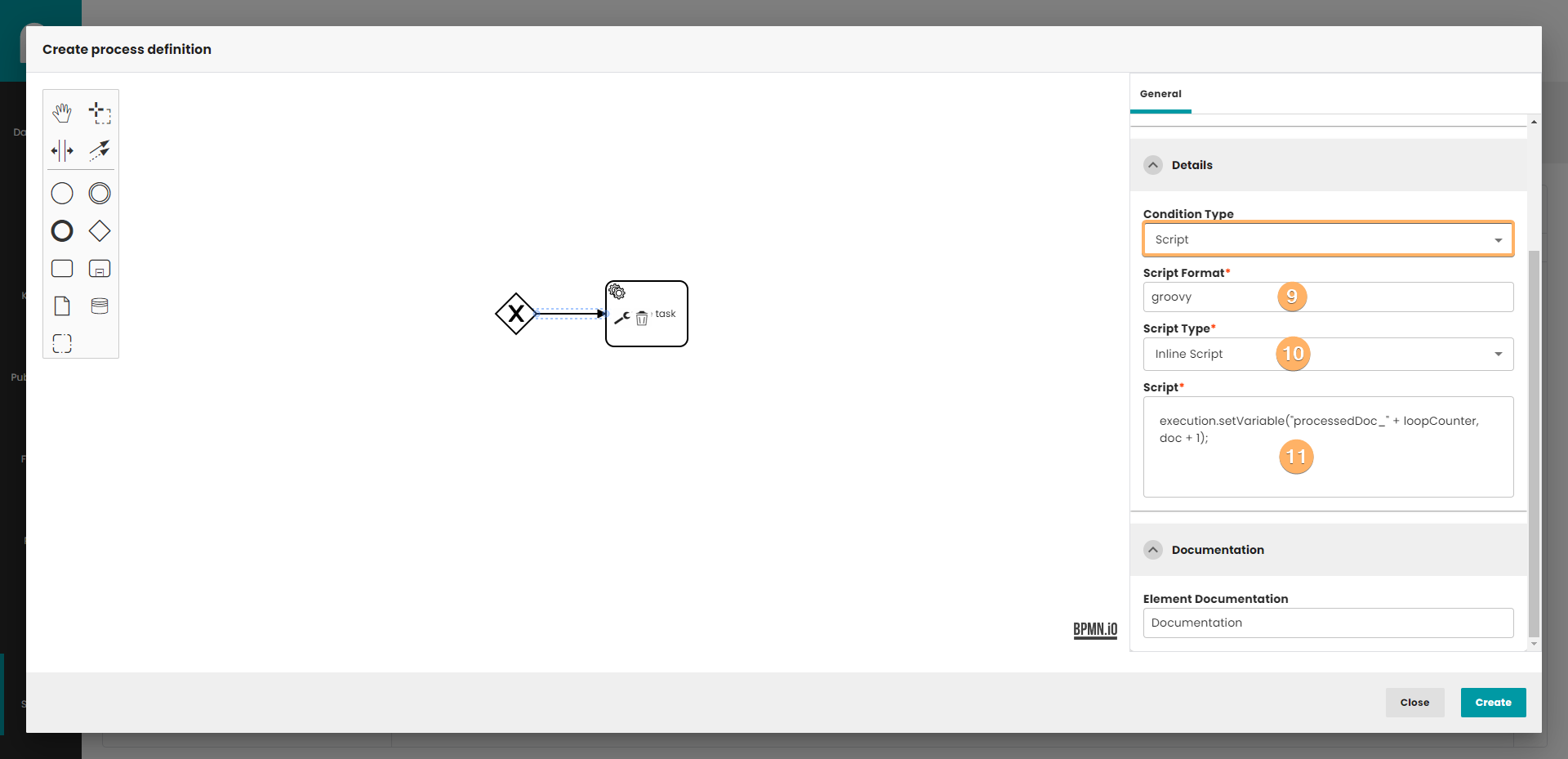
Task: Click the Create button
Action: click(1493, 703)
